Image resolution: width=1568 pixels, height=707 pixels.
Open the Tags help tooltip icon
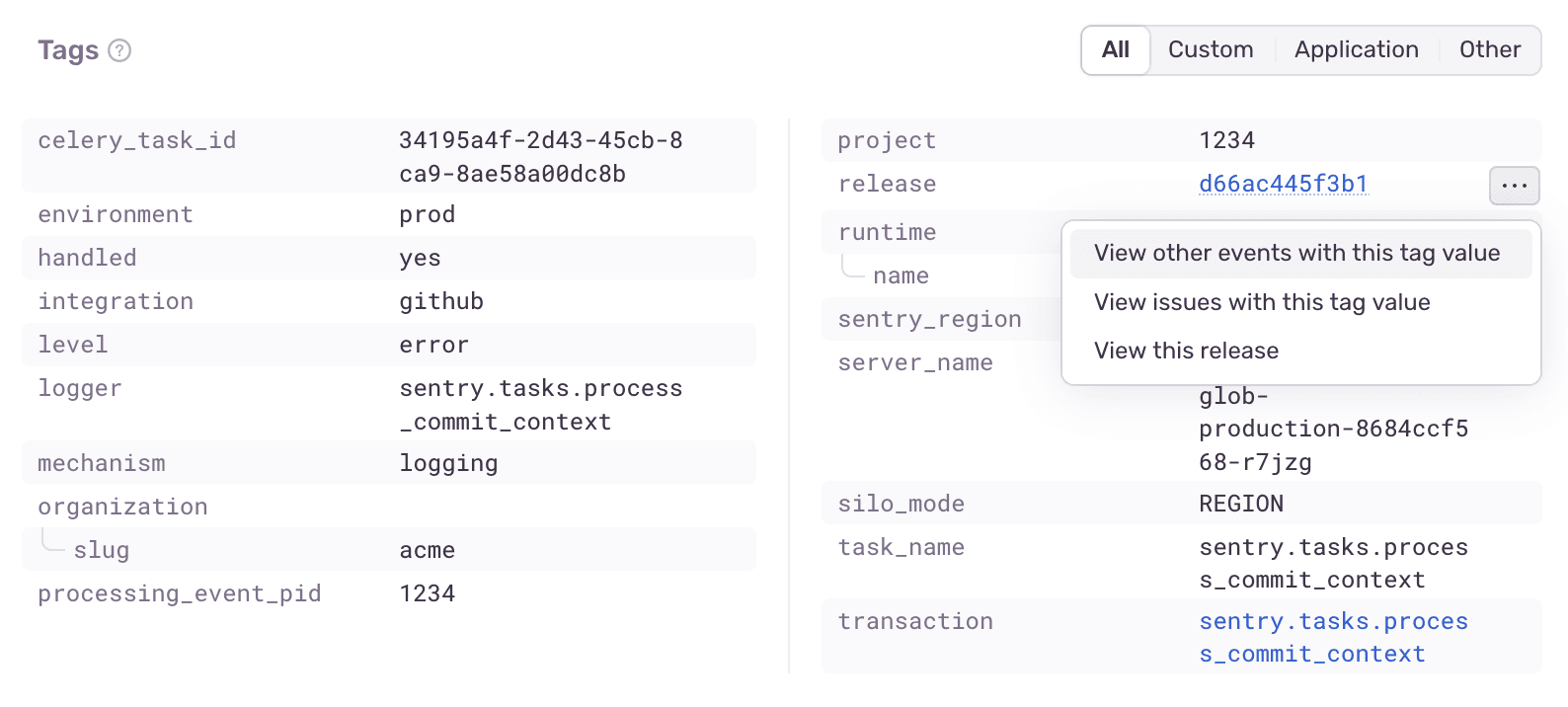pyautogui.click(x=119, y=50)
